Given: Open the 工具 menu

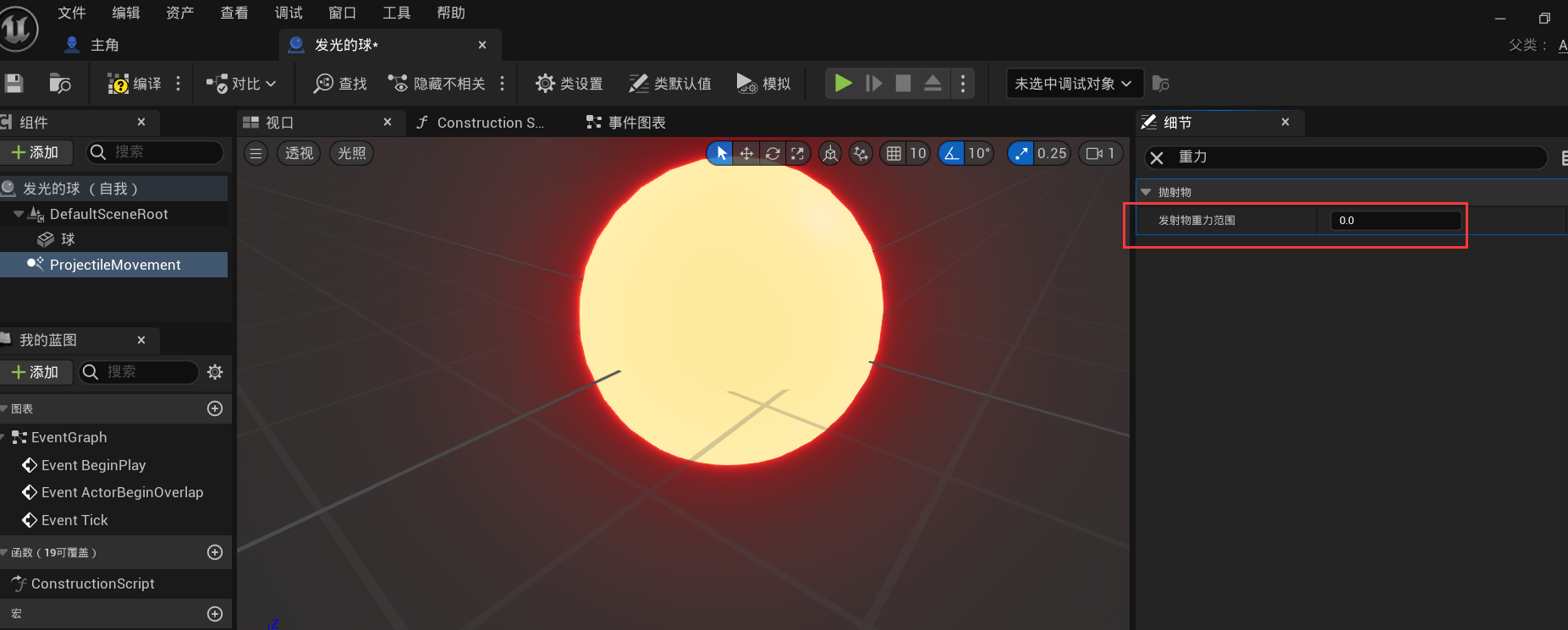Looking at the screenshot, I should point(397,13).
